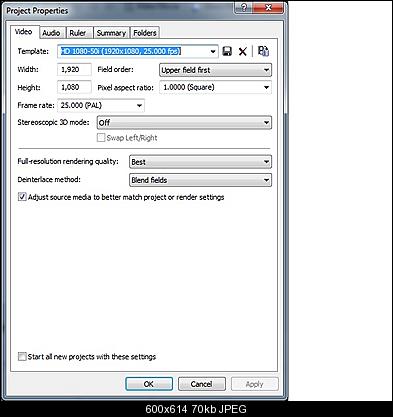Switch to the Video tab
Viewport: 393px width, 417px height.
[x=24, y=32]
